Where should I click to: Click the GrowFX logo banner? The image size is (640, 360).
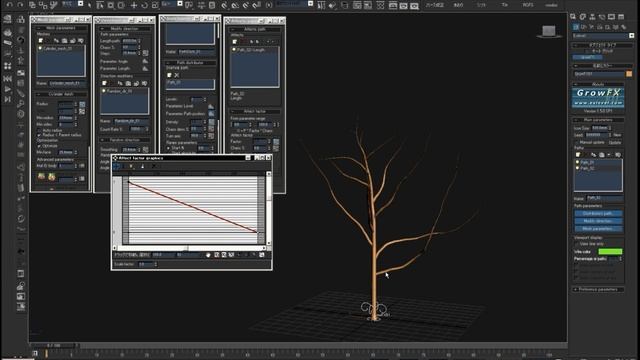coord(598,98)
